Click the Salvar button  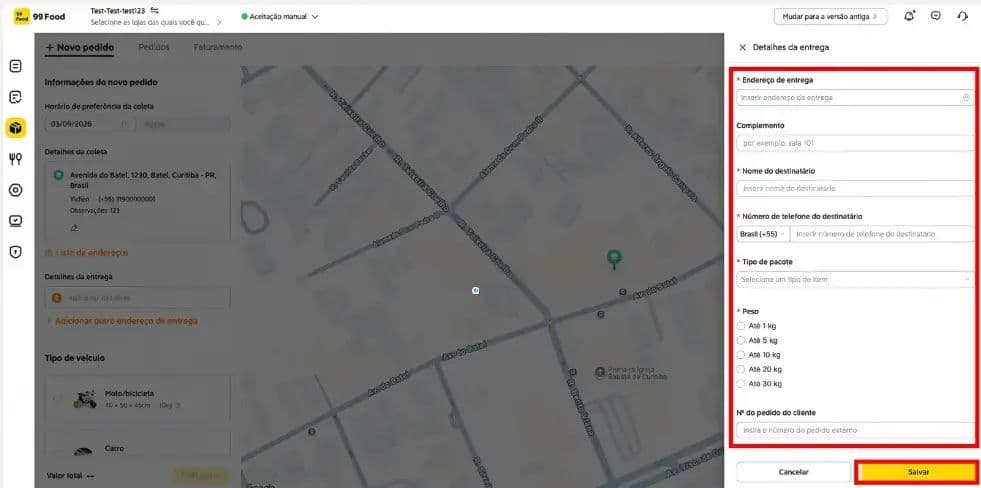[918, 472]
